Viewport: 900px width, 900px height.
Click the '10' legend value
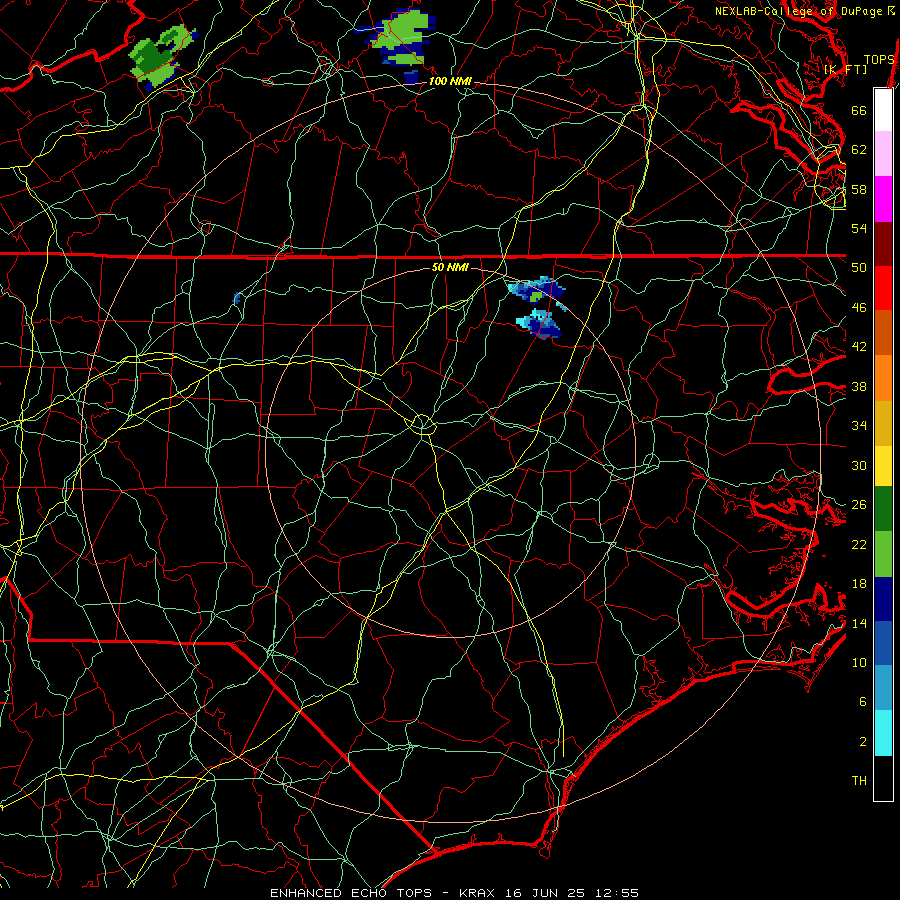point(859,662)
